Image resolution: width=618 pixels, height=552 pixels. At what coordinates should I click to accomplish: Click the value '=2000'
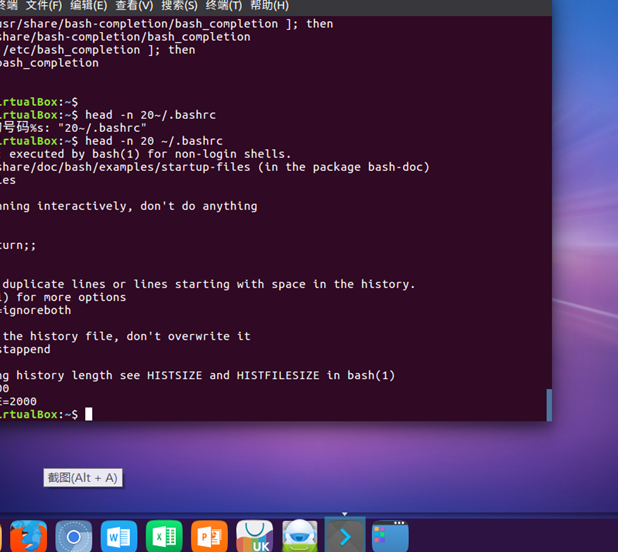coord(20,401)
